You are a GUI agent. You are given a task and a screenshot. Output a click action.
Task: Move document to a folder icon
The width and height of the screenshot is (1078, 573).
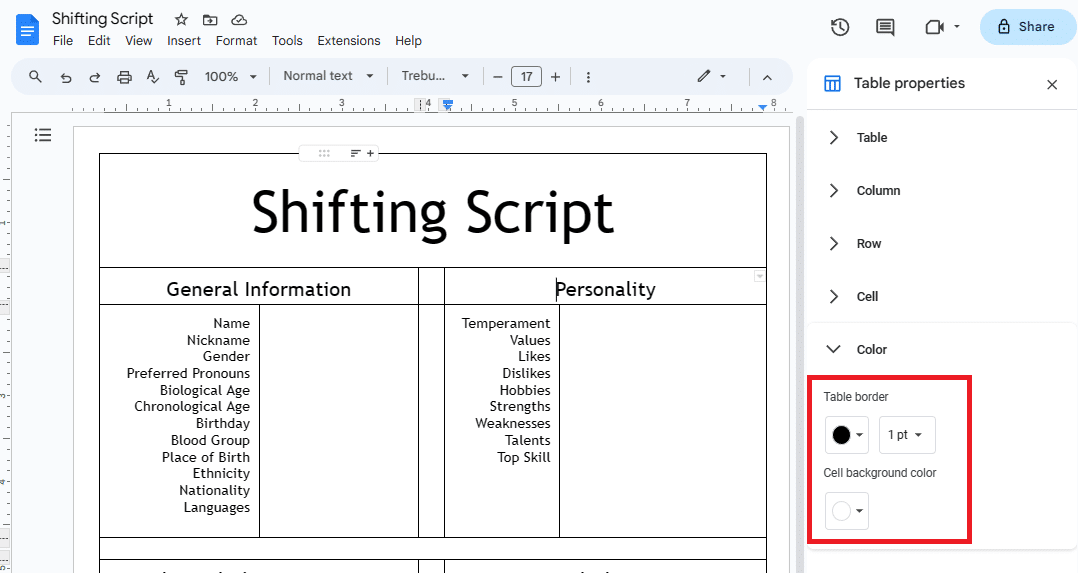click(210, 20)
